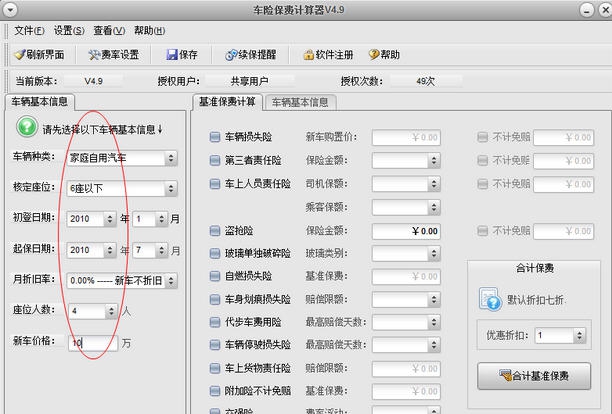Screen dimensions: 612x414
Task: Open the 设置(S) menu
Action: 69,30
